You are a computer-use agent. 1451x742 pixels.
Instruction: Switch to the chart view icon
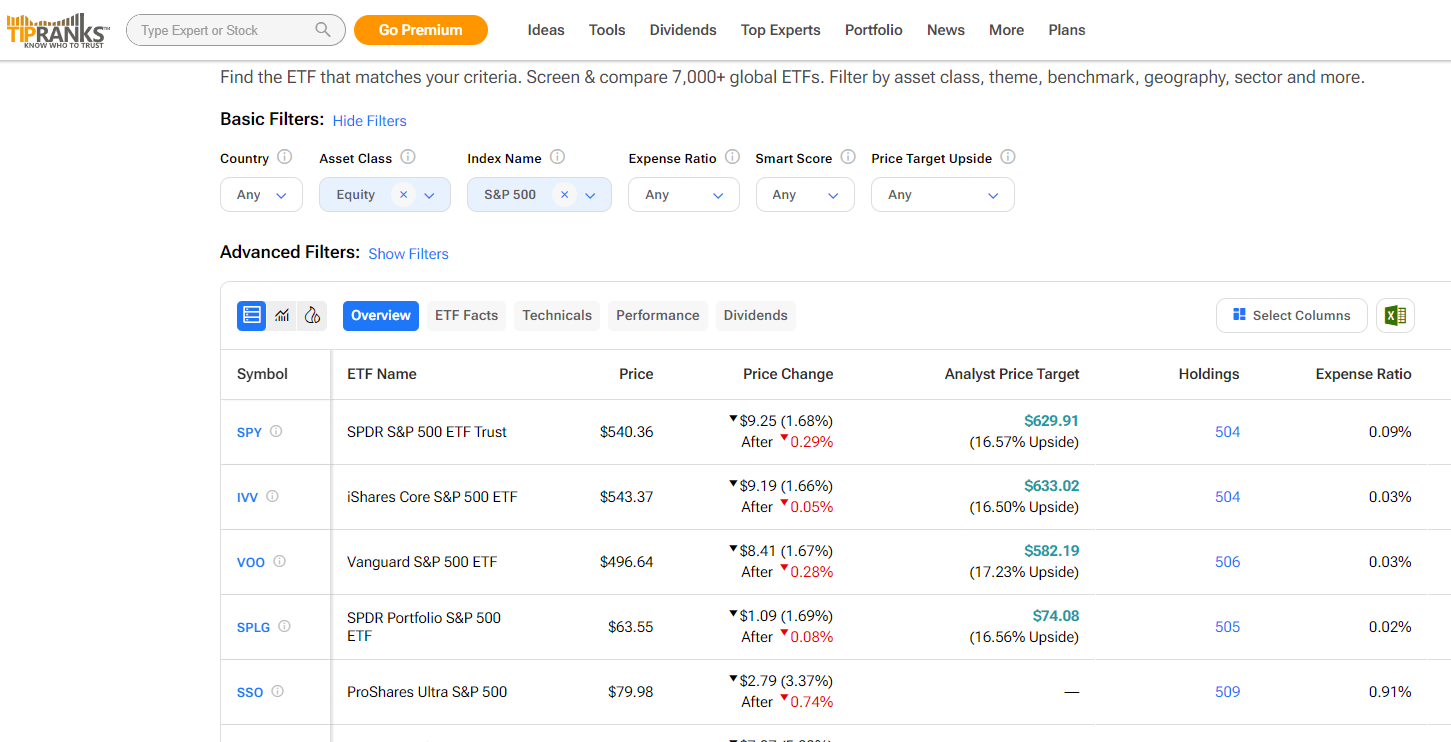click(x=282, y=315)
